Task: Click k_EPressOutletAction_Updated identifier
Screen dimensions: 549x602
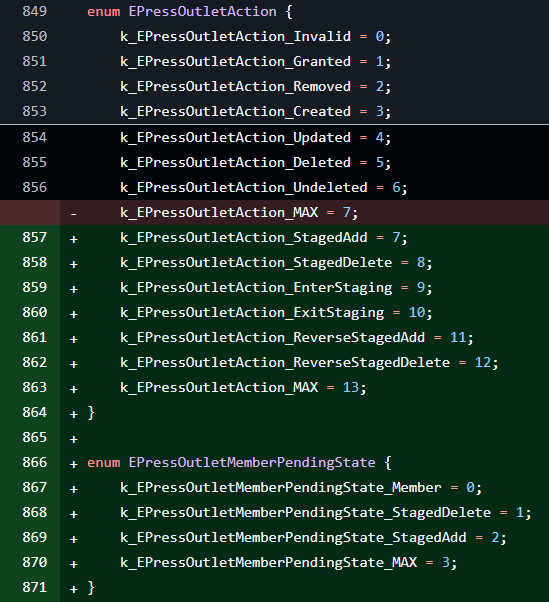Action: (x=235, y=137)
